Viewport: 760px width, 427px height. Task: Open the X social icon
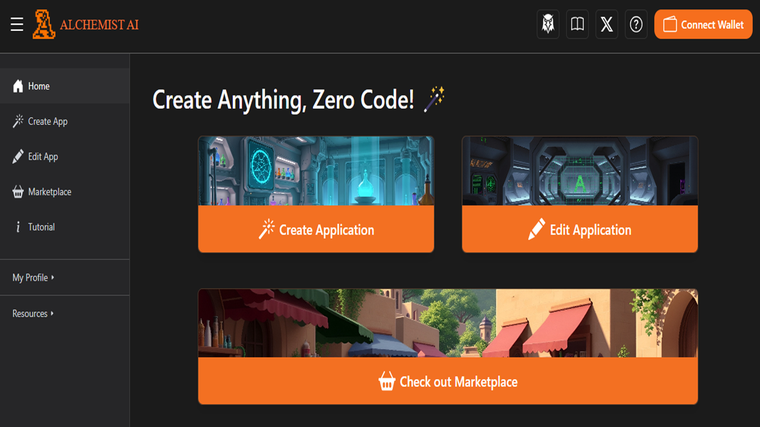(x=607, y=25)
